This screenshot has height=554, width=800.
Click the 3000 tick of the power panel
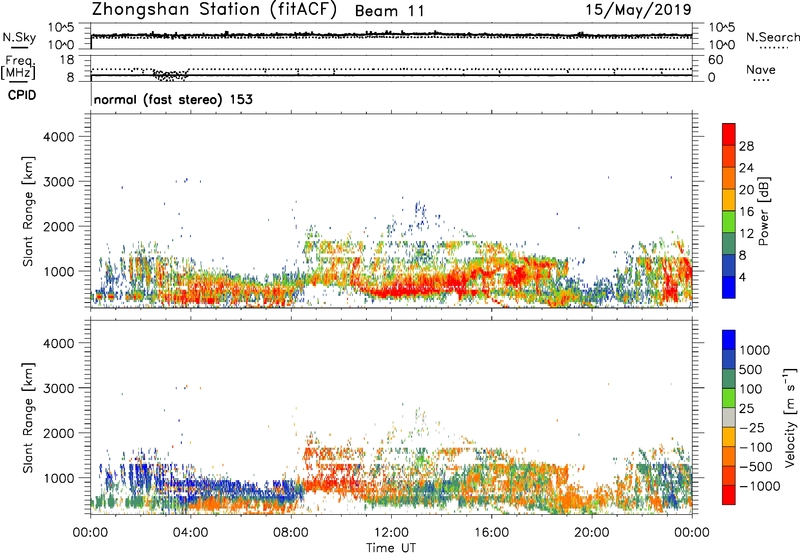pos(59,182)
